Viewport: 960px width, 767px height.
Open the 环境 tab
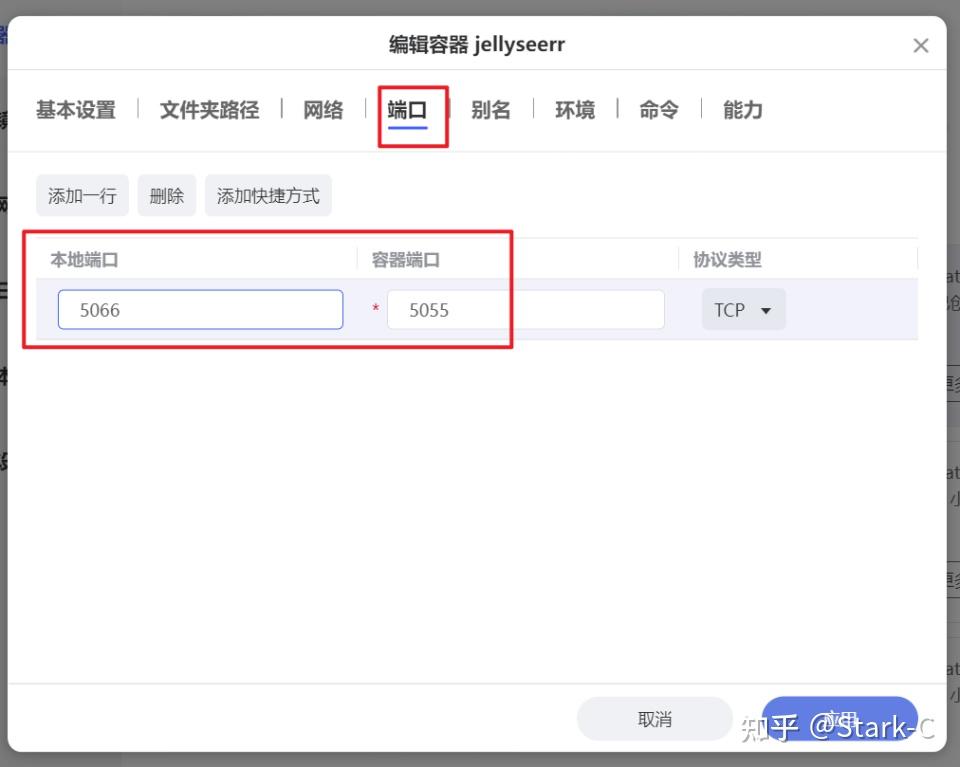pyautogui.click(x=575, y=110)
